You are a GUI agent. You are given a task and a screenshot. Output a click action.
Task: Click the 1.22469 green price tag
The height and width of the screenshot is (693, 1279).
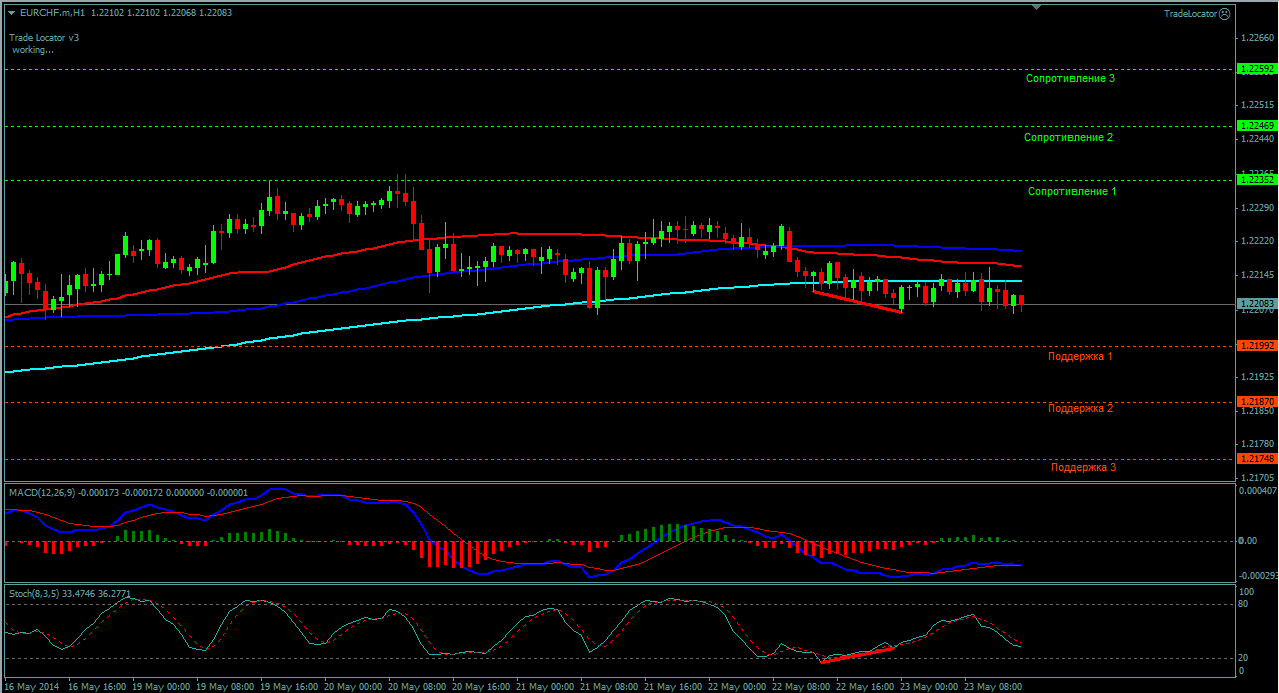point(1256,125)
